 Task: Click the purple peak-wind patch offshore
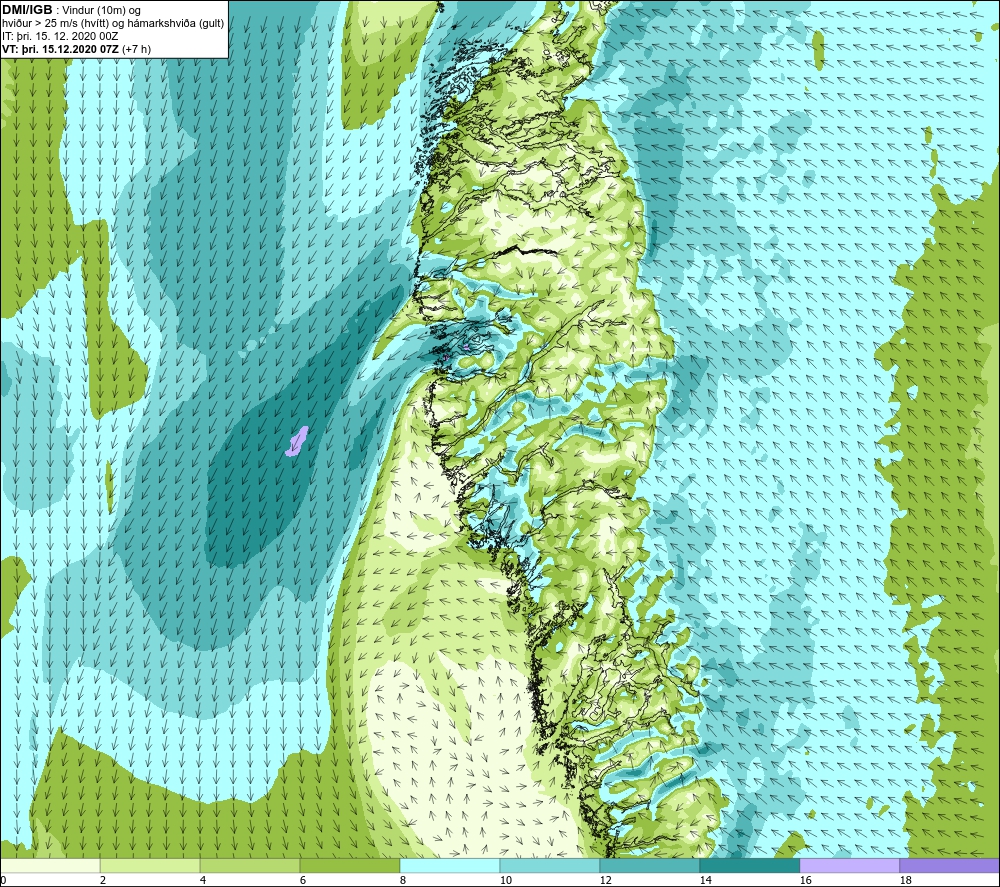(297, 441)
